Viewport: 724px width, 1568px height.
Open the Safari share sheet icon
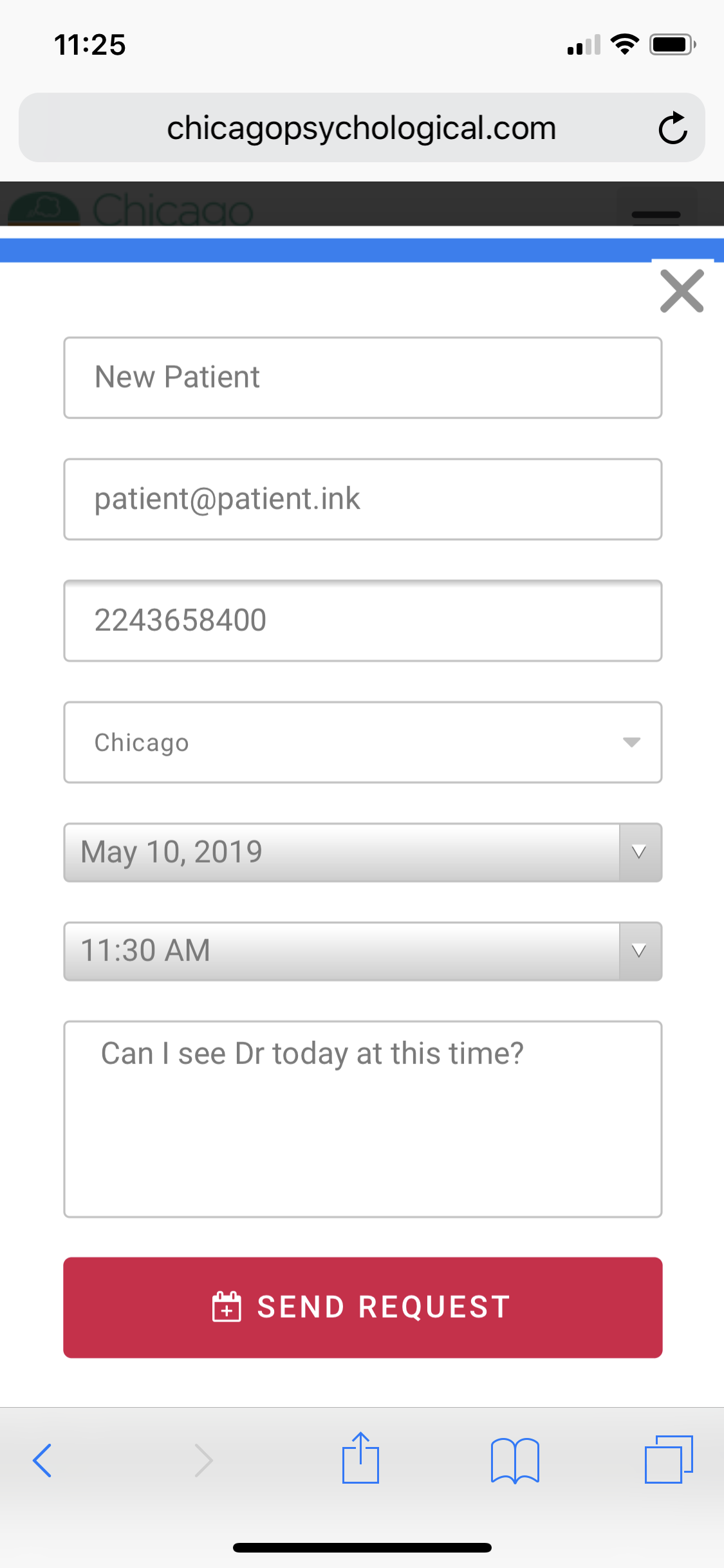(360, 1457)
